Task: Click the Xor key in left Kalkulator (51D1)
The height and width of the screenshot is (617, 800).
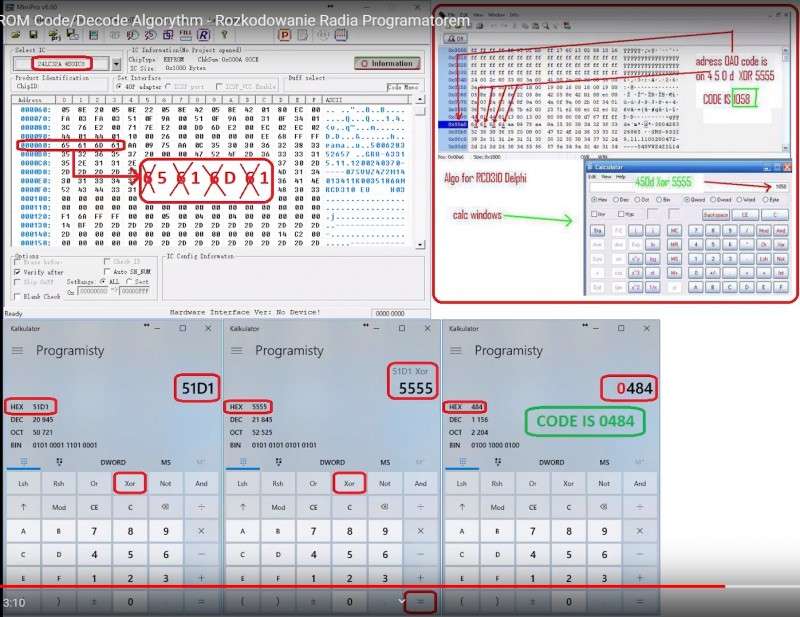Action: click(x=130, y=483)
